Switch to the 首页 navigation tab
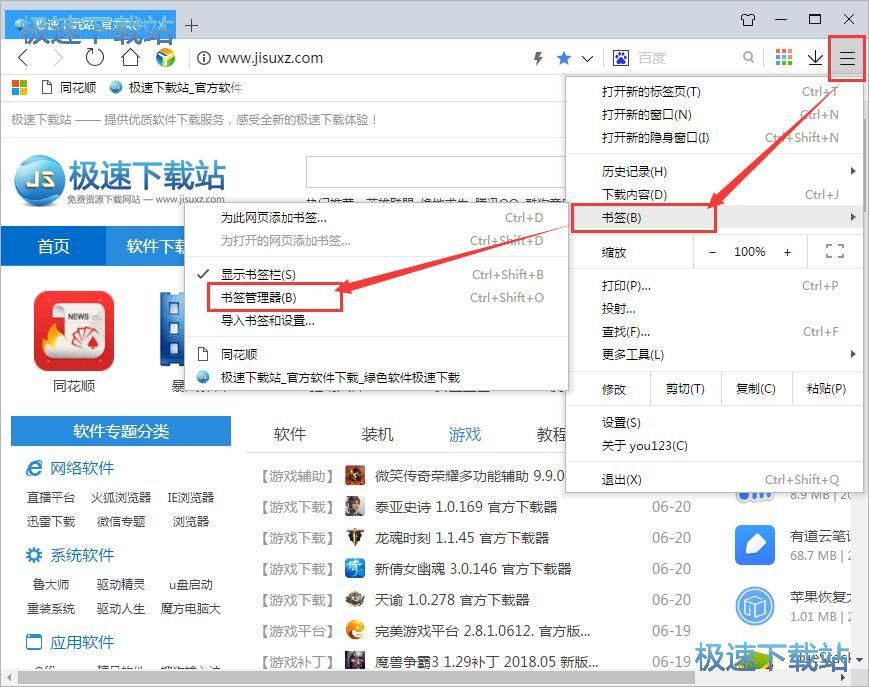869x687 pixels. point(53,246)
